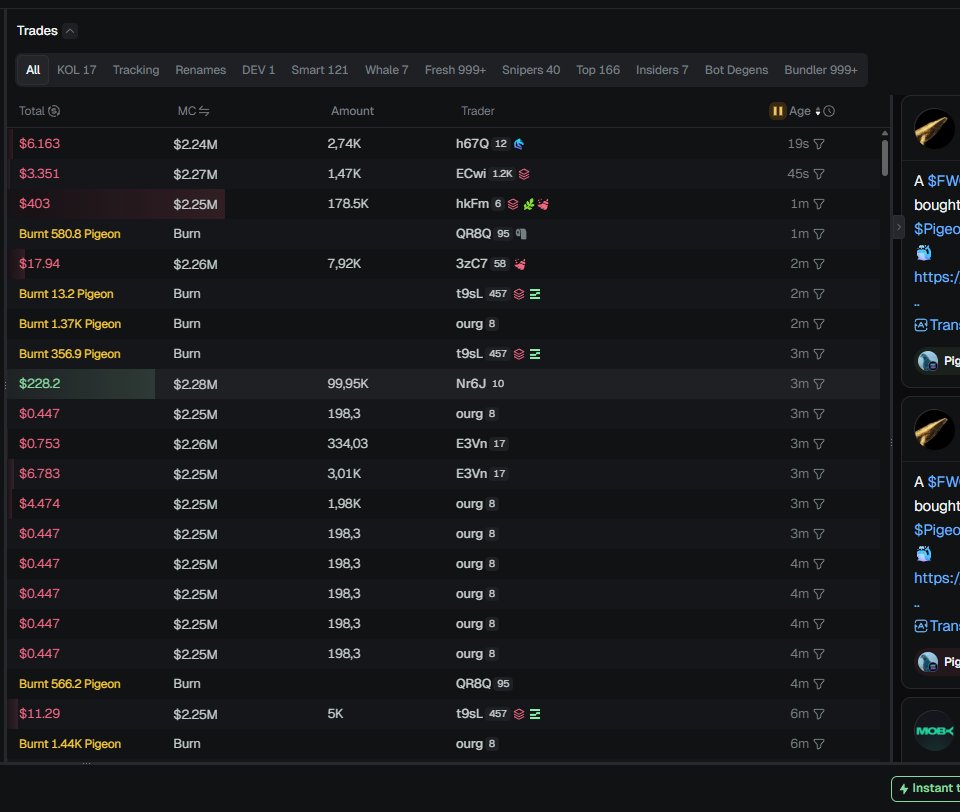Select the All trades tab
This screenshot has width=960, height=812.
[x=33, y=70]
